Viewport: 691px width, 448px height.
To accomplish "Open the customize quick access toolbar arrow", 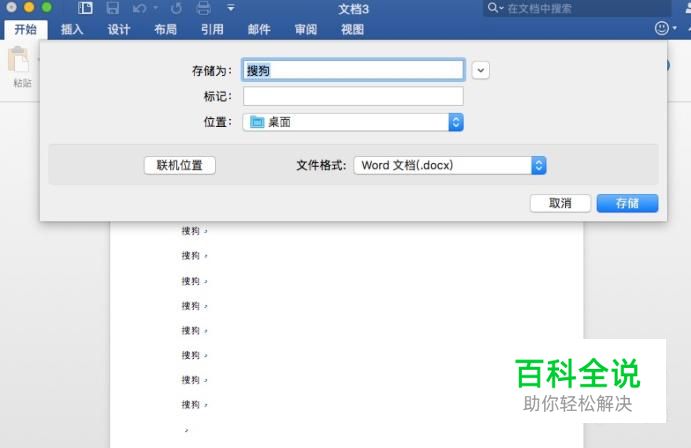I will coord(231,8).
